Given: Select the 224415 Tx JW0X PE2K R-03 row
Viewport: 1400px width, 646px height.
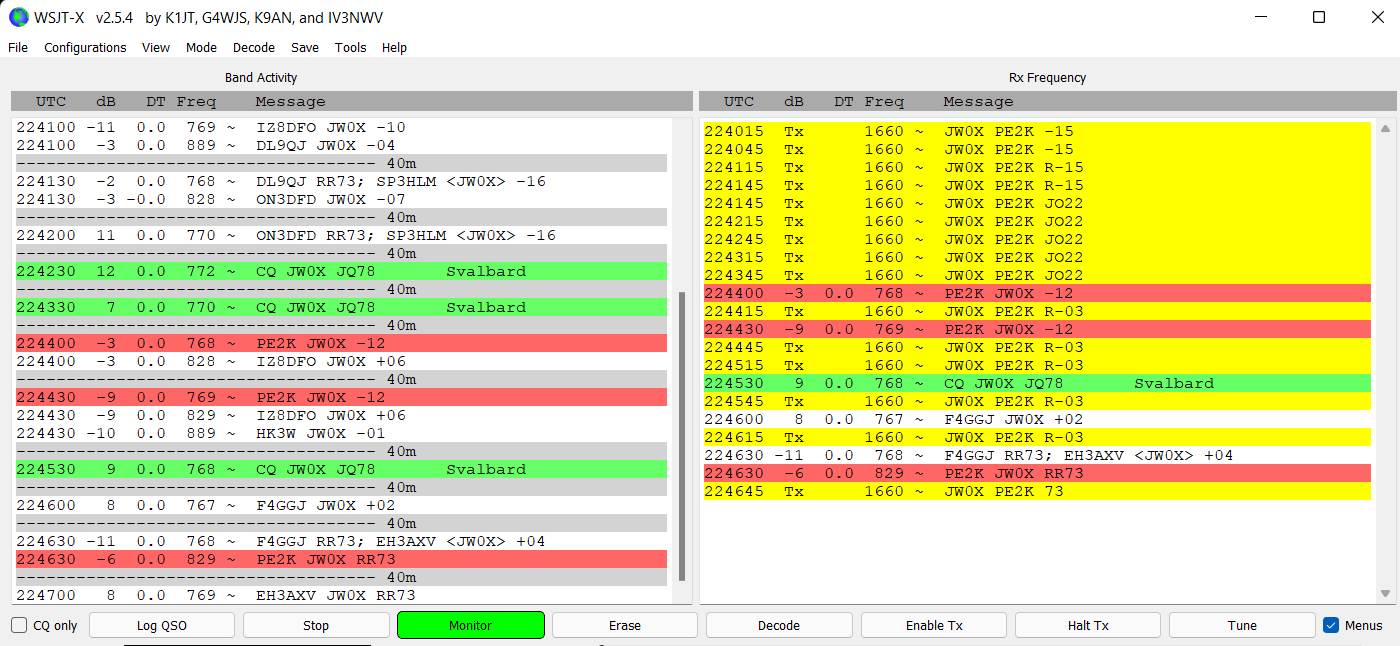Looking at the screenshot, I should tap(1037, 311).
